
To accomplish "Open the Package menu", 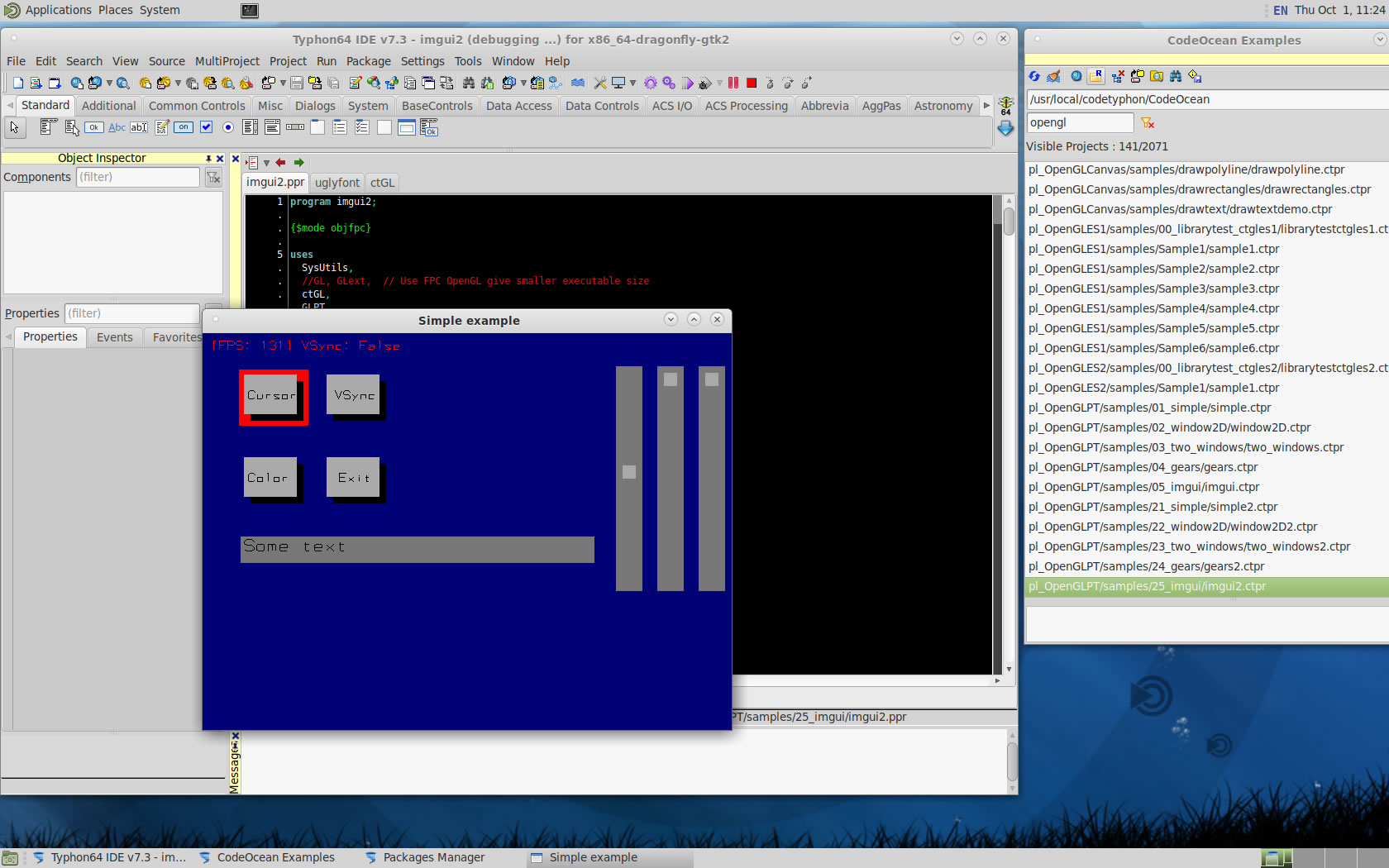I will (369, 61).
